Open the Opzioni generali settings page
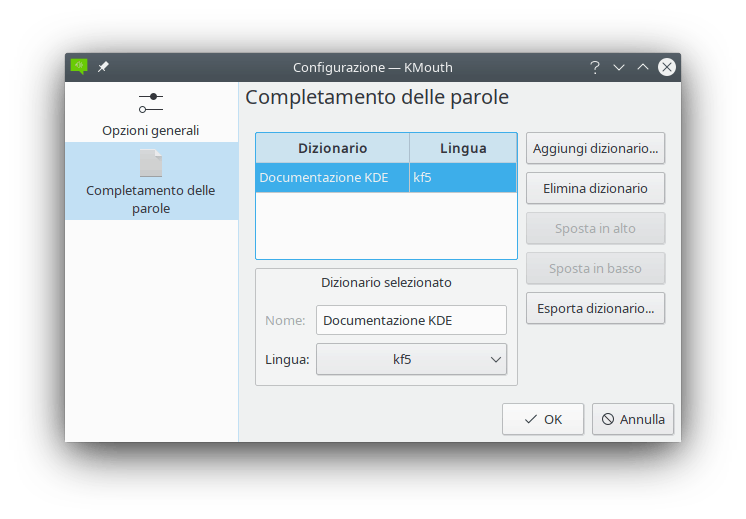 (151, 130)
